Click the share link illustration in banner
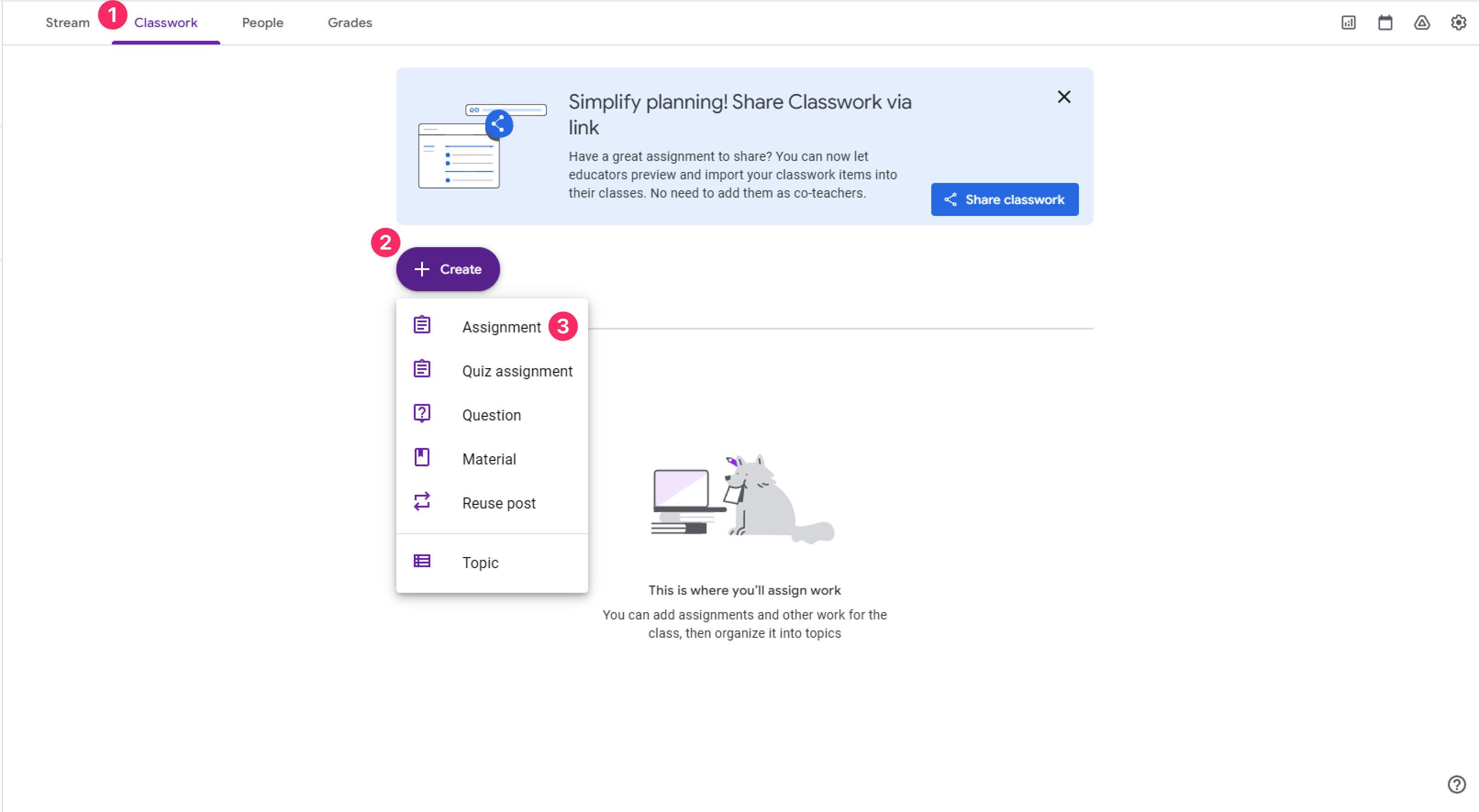The image size is (1479, 812). [482, 146]
